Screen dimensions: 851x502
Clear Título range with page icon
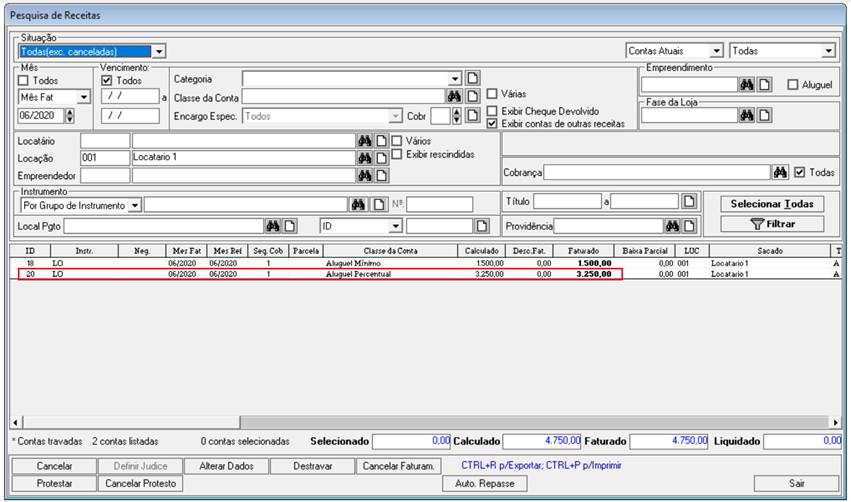[x=689, y=202]
